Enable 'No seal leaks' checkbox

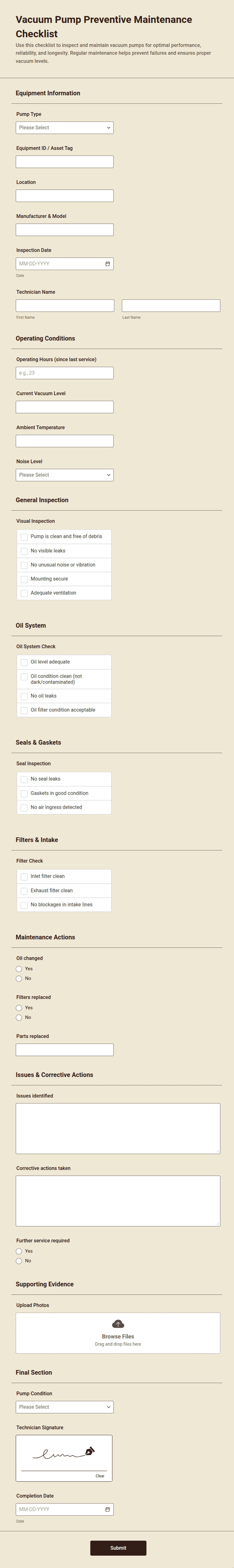[x=24, y=779]
